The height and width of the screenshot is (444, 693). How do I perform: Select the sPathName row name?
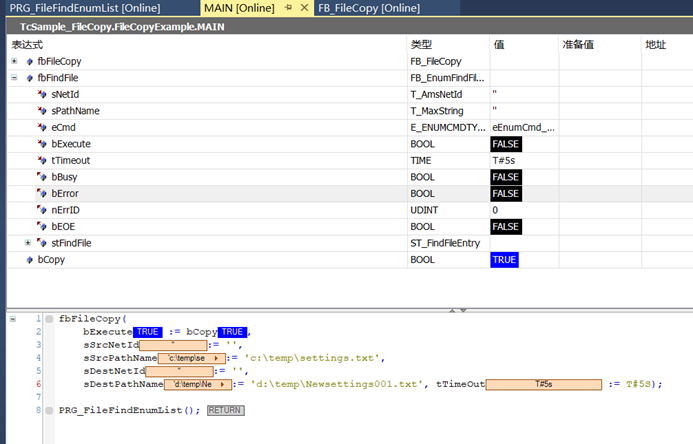point(76,111)
